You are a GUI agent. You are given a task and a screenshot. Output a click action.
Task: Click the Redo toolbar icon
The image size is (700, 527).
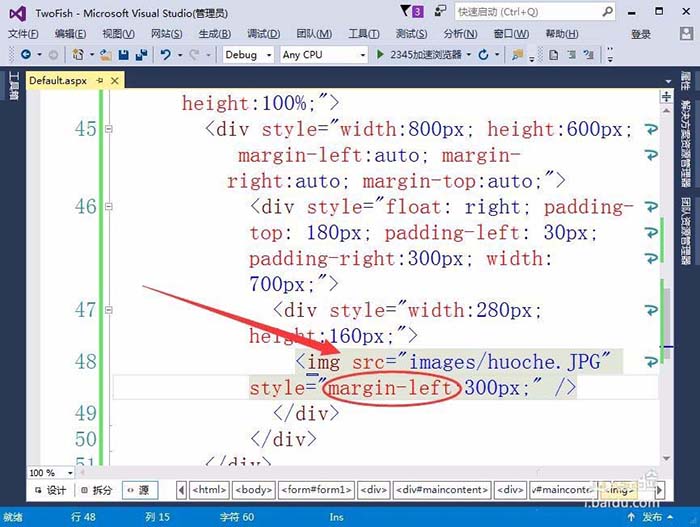pyautogui.click(x=194, y=55)
